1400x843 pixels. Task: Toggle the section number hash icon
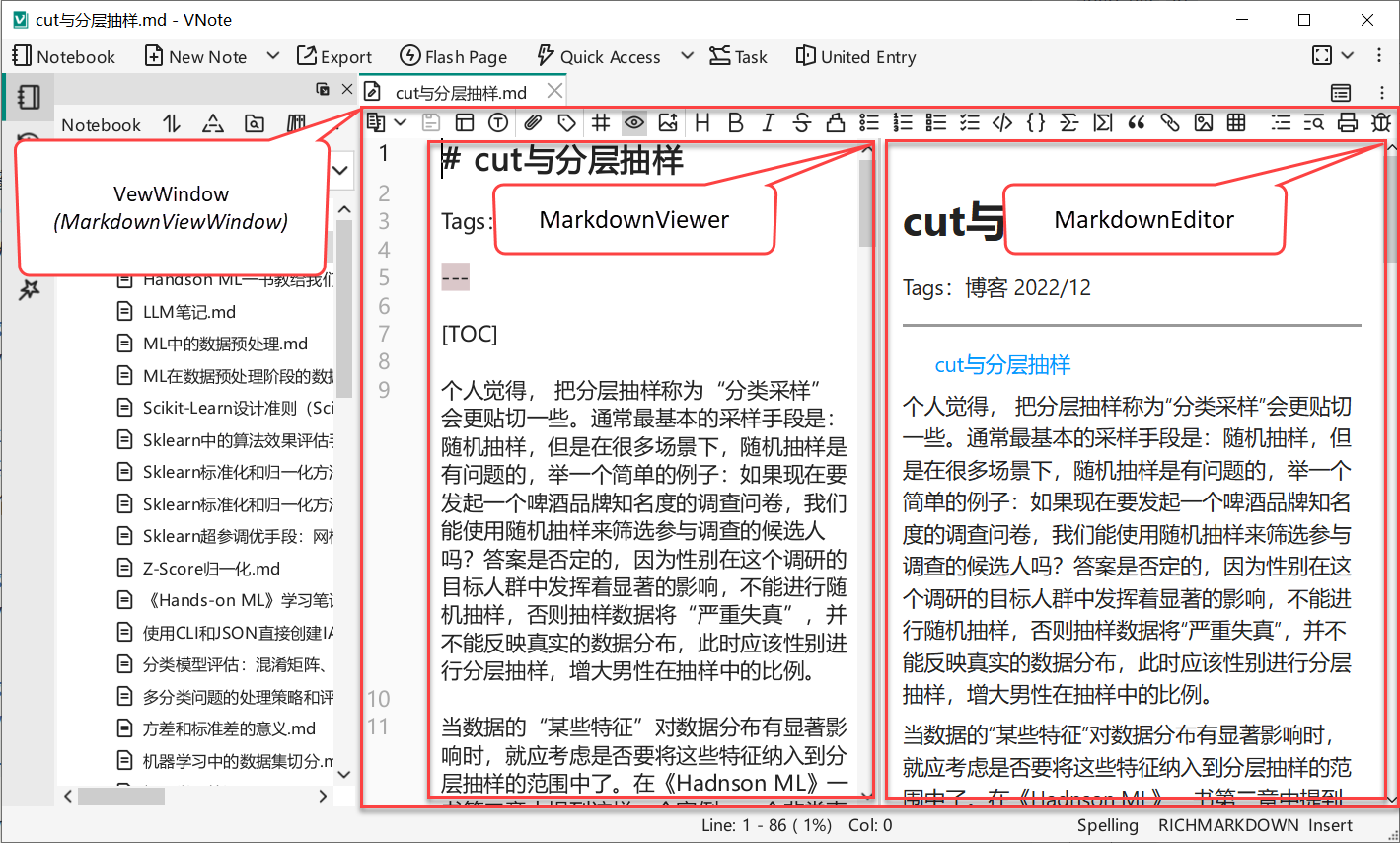pos(600,122)
